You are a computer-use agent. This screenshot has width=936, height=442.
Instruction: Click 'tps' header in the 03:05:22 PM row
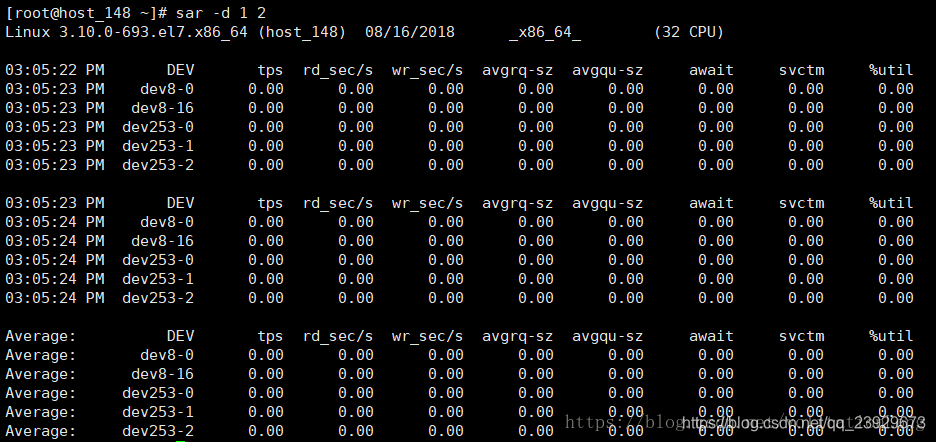coord(270,70)
